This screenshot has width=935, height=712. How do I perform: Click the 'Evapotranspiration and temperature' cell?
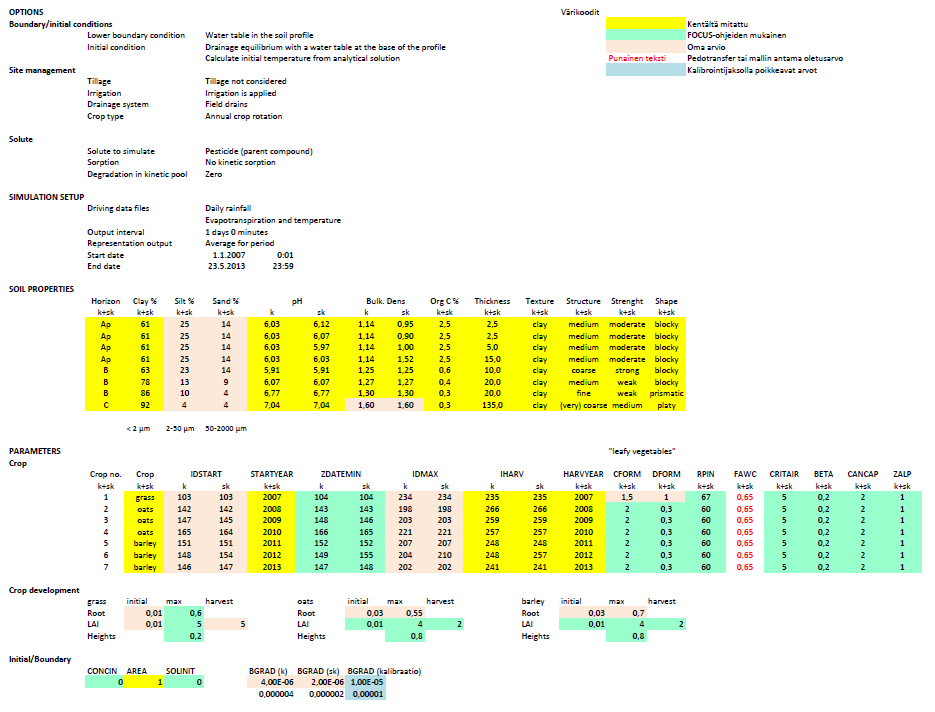(x=273, y=220)
